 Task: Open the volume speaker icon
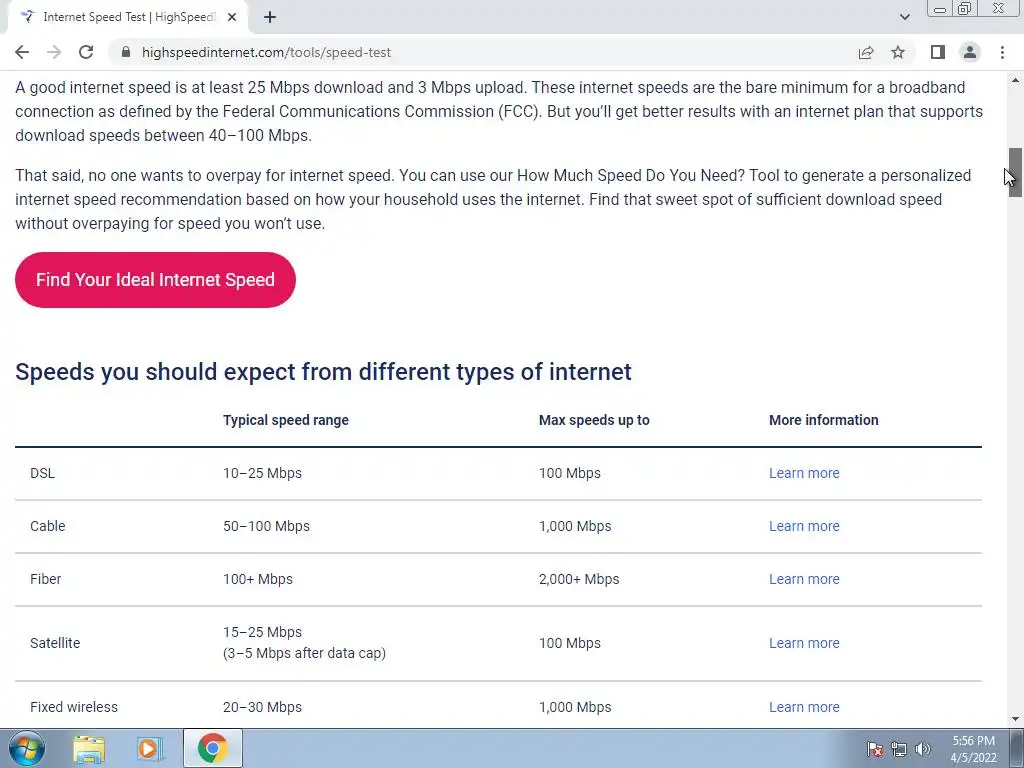pyautogui.click(x=923, y=749)
